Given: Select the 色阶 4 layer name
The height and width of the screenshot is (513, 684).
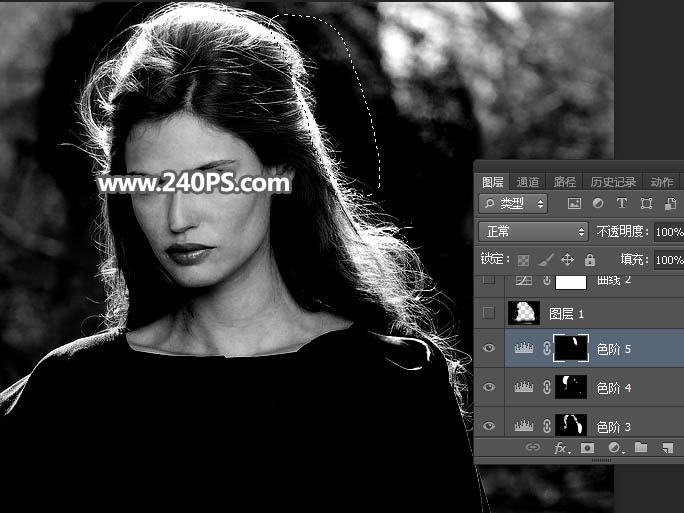Looking at the screenshot, I should (x=613, y=387).
